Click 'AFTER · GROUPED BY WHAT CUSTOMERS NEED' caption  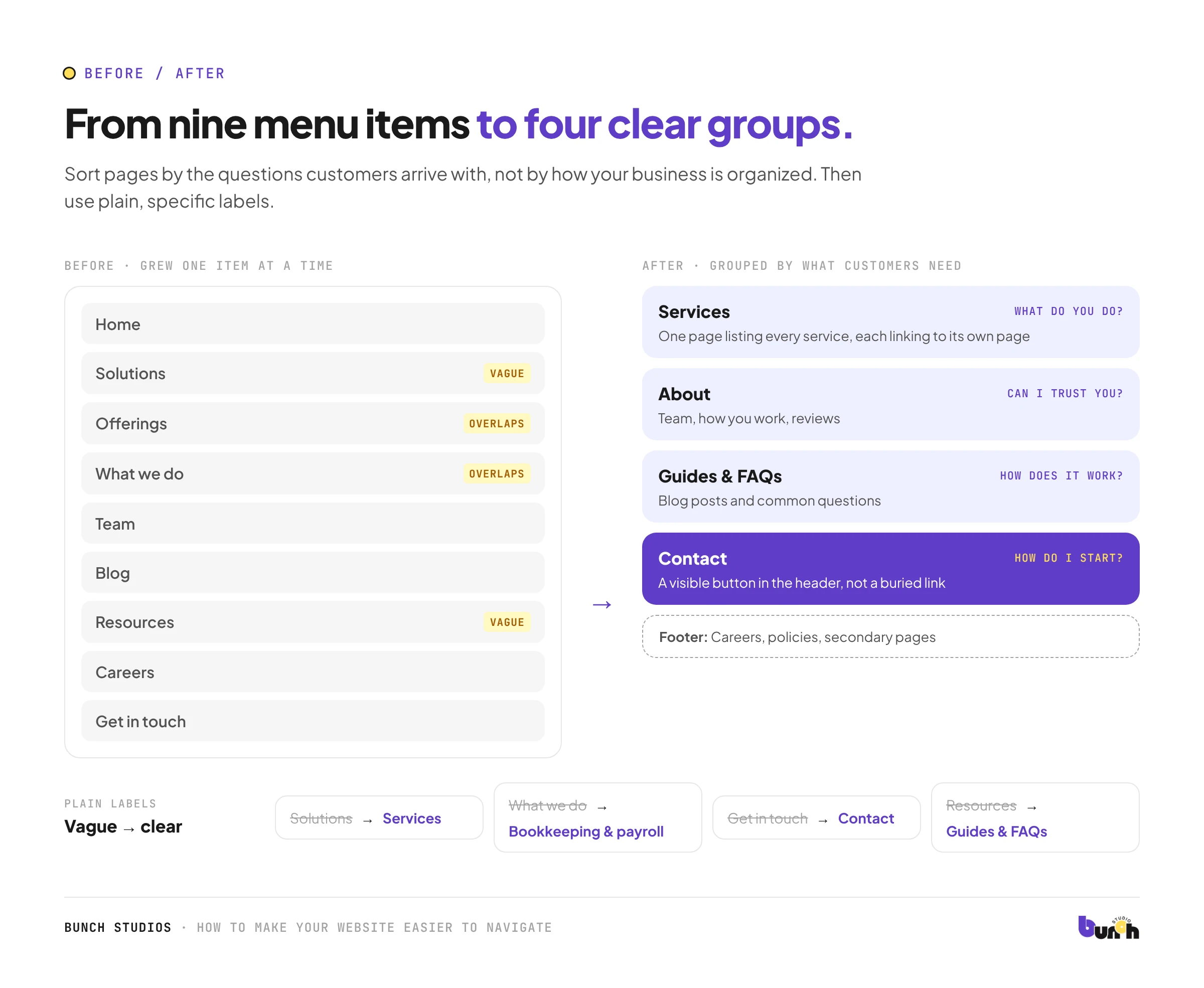(x=801, y=266)
